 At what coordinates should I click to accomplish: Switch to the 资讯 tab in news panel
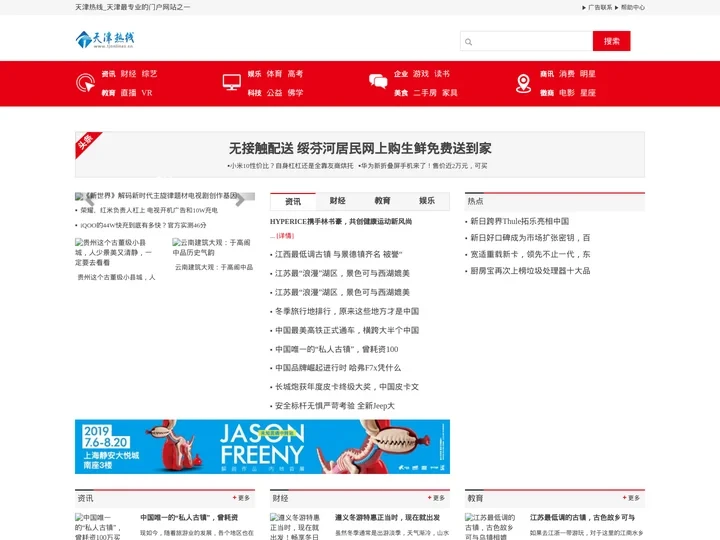click(x=293, y=201)
